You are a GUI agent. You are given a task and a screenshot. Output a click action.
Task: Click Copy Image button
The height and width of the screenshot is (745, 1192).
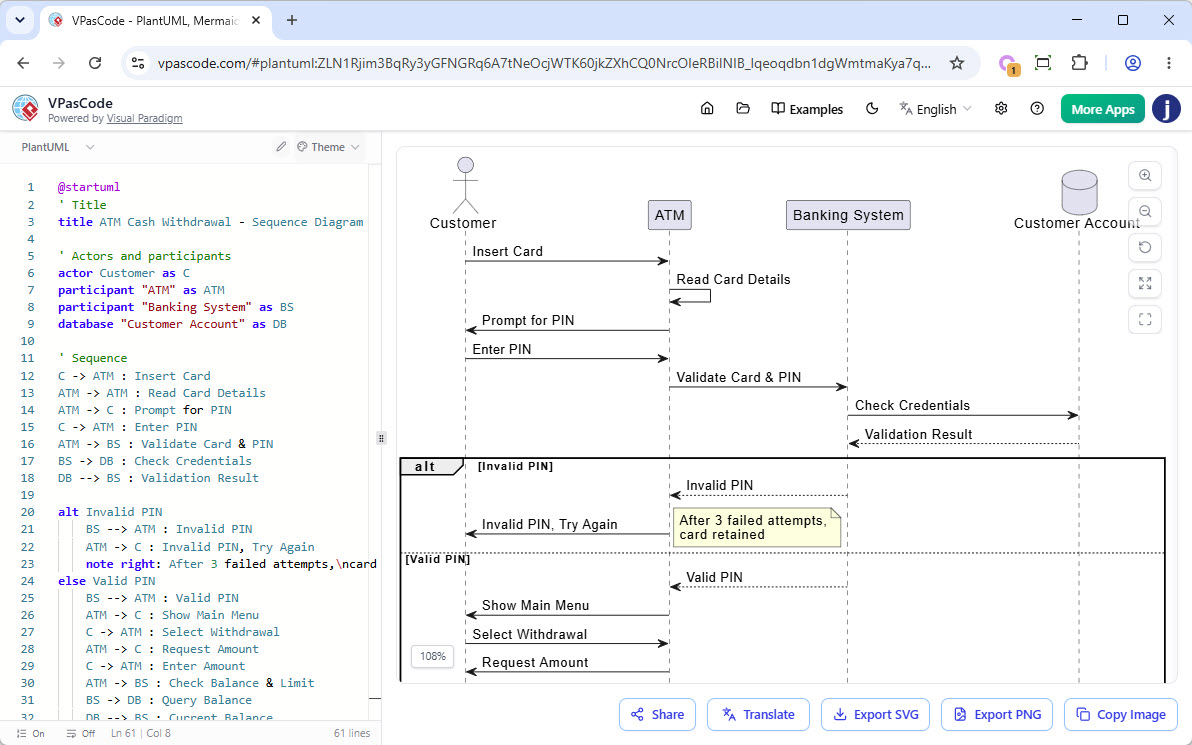point(1121,715)
